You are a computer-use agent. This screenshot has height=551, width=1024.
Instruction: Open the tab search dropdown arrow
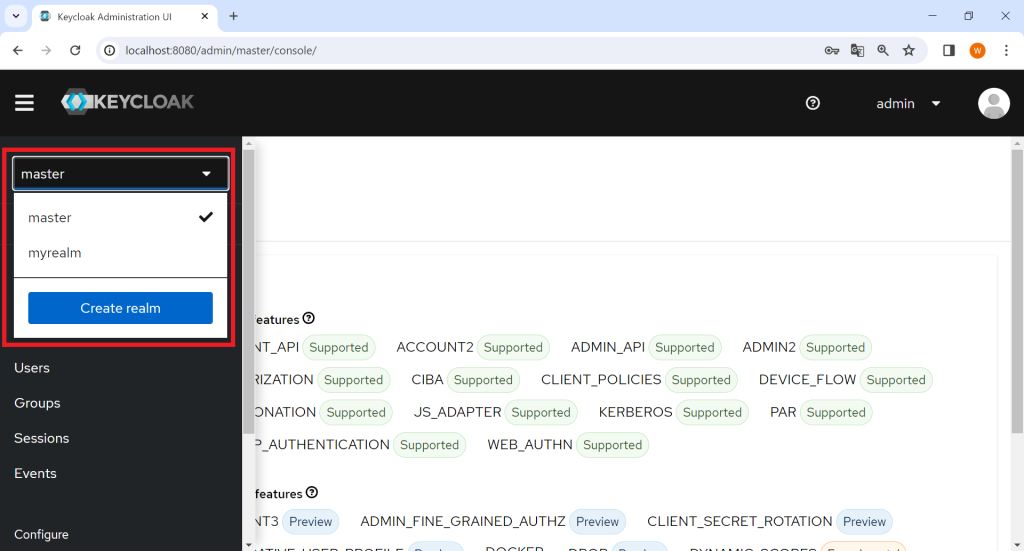click(x=16, y=16)
